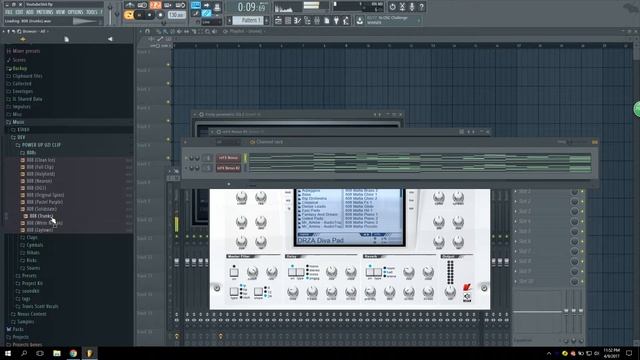Adjust the master pitch slider
Image resolution: width=640 pixels, height=360 pixels.
[117, 13]
